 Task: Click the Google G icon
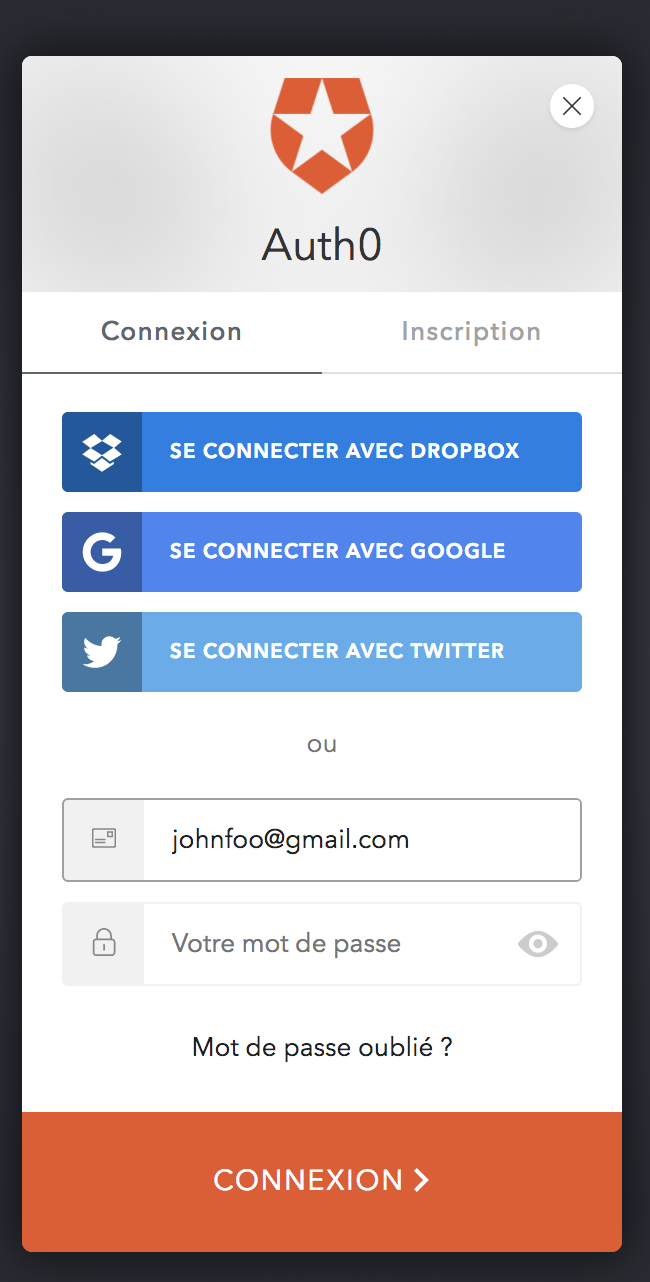click(102, 552)
